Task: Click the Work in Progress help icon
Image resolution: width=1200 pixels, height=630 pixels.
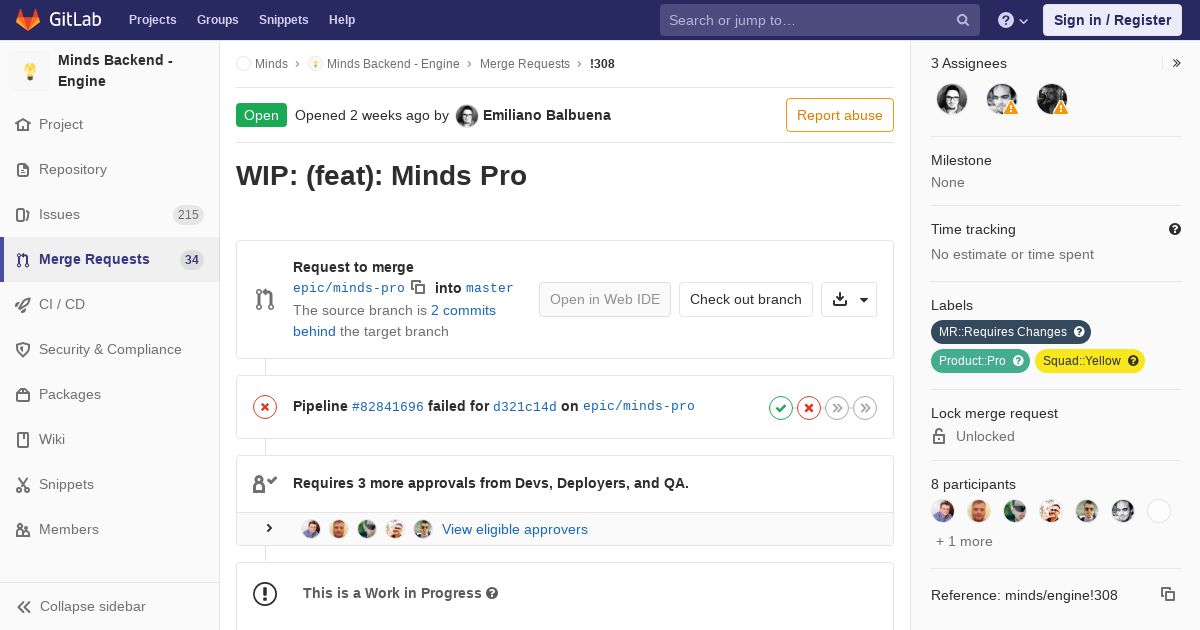Action: tap(492, 593)
